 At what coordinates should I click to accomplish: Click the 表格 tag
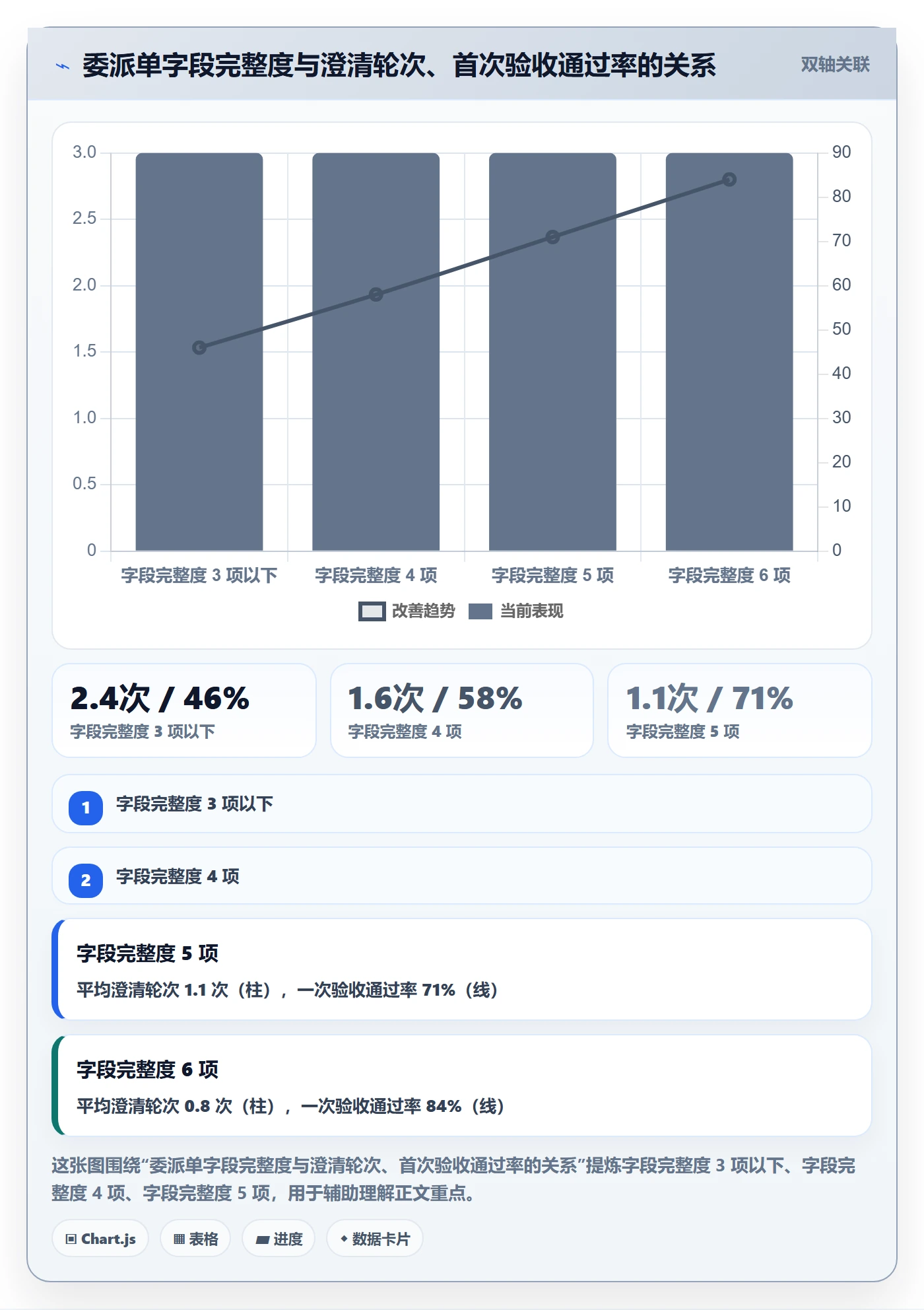(x=195, y=1239)
